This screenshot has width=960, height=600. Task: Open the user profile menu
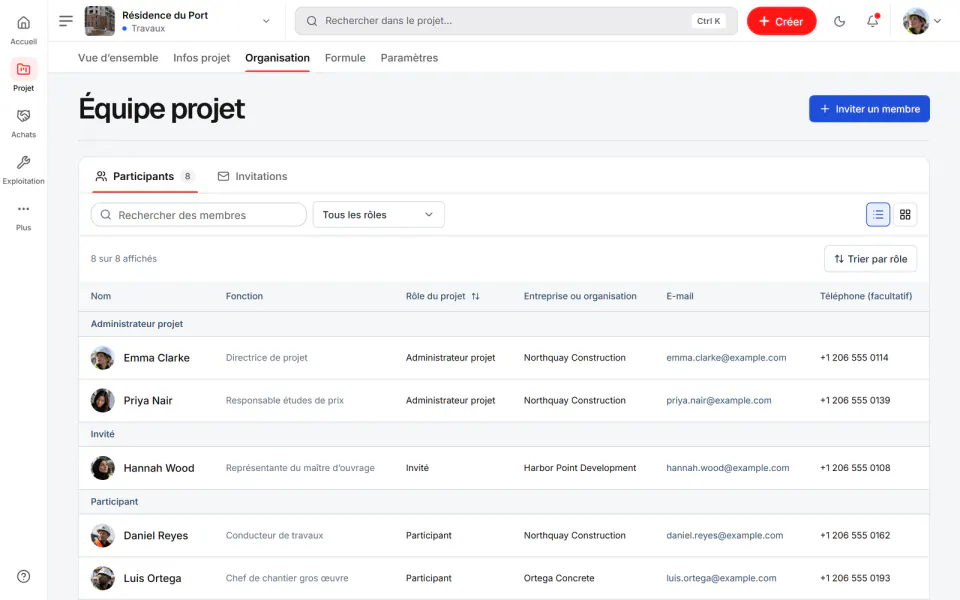[921, 21]
